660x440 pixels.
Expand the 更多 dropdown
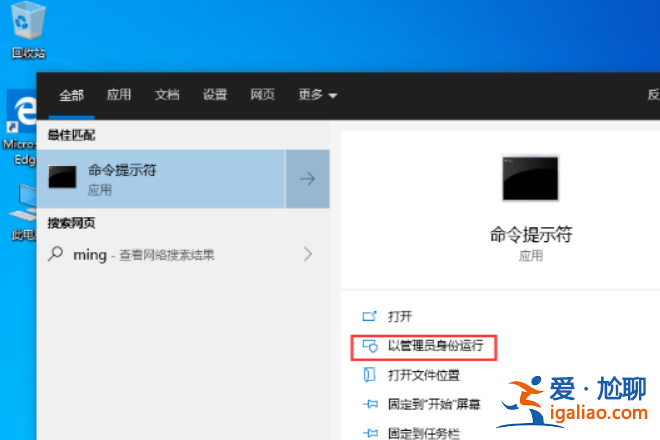(318, 95)
